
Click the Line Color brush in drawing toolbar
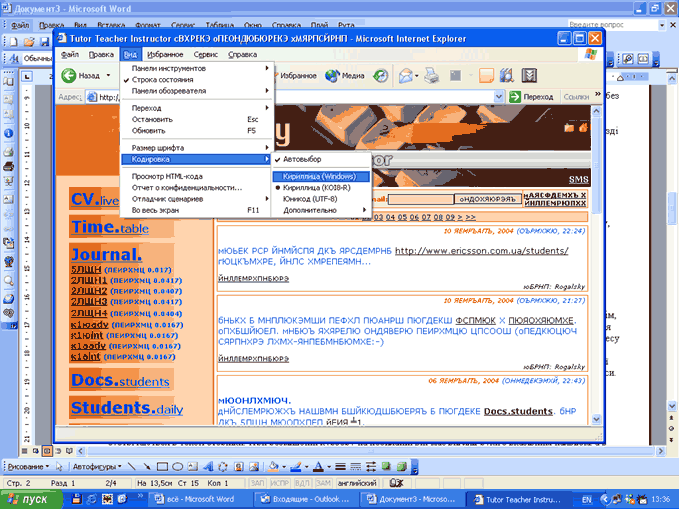point(296,467)
